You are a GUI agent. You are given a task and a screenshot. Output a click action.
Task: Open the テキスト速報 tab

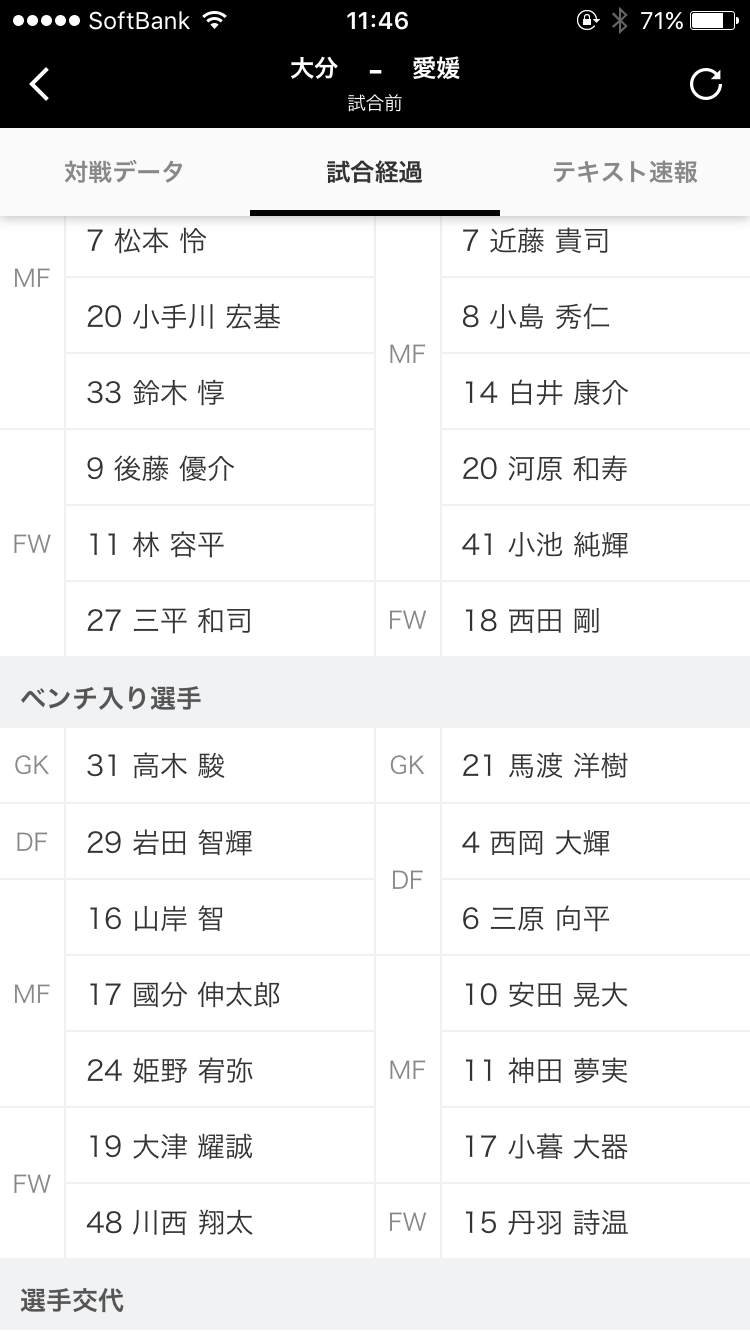(625, 172)
